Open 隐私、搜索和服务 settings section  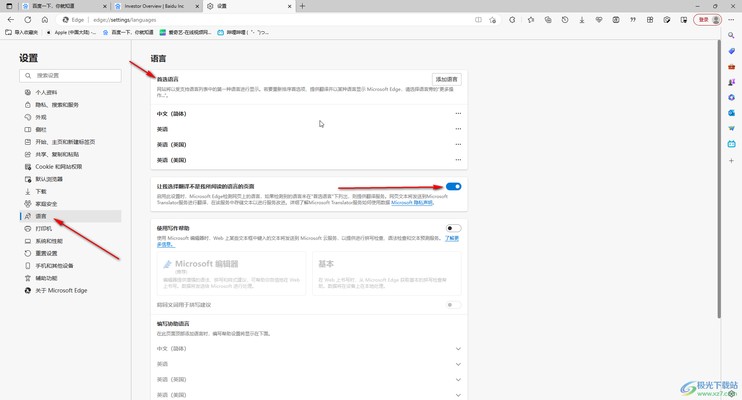click(x=57, y=105)
